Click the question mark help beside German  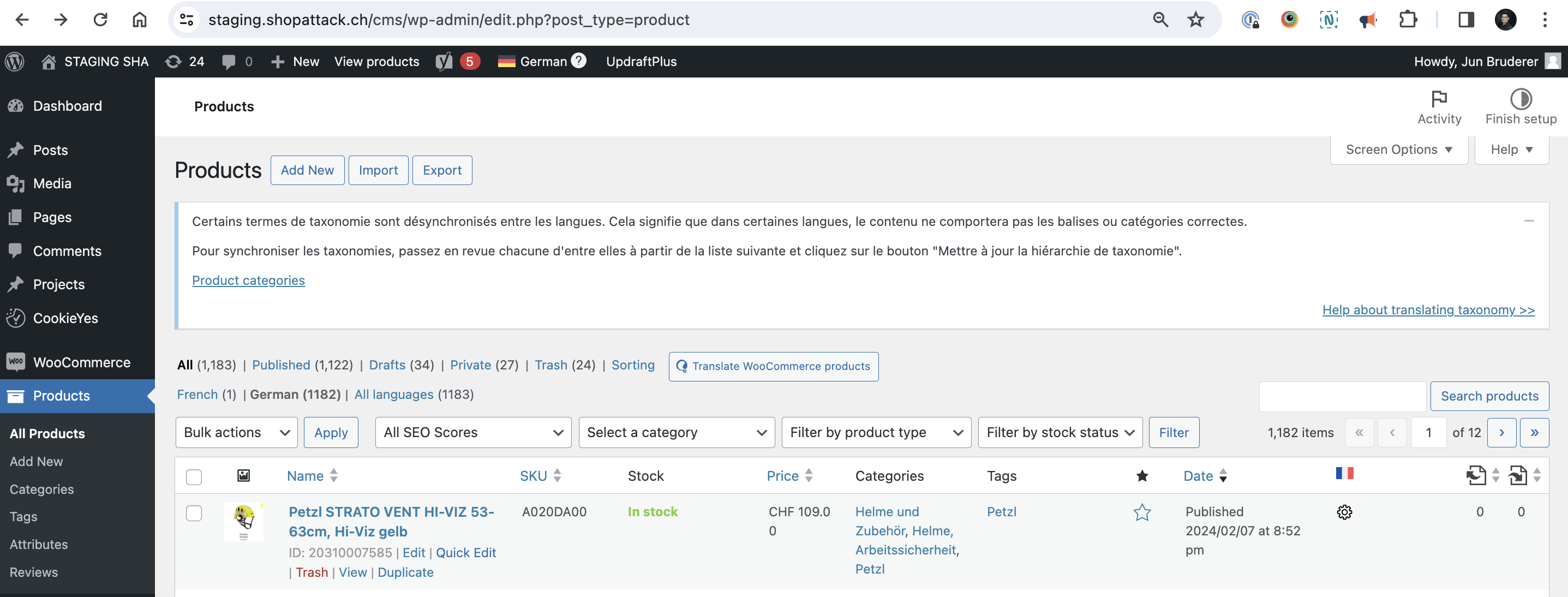point(579,60)
